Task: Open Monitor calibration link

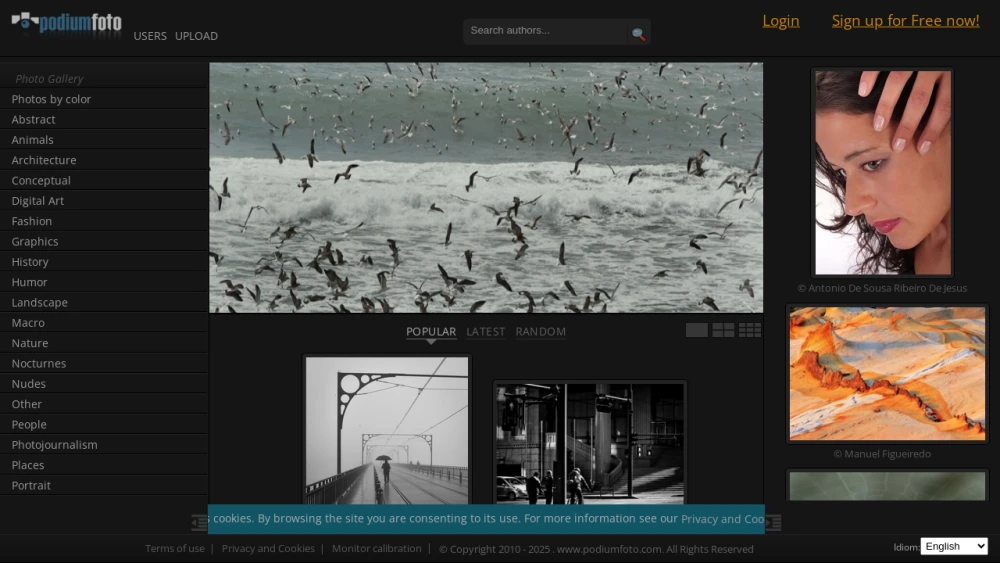Action: tap(376, 548)
